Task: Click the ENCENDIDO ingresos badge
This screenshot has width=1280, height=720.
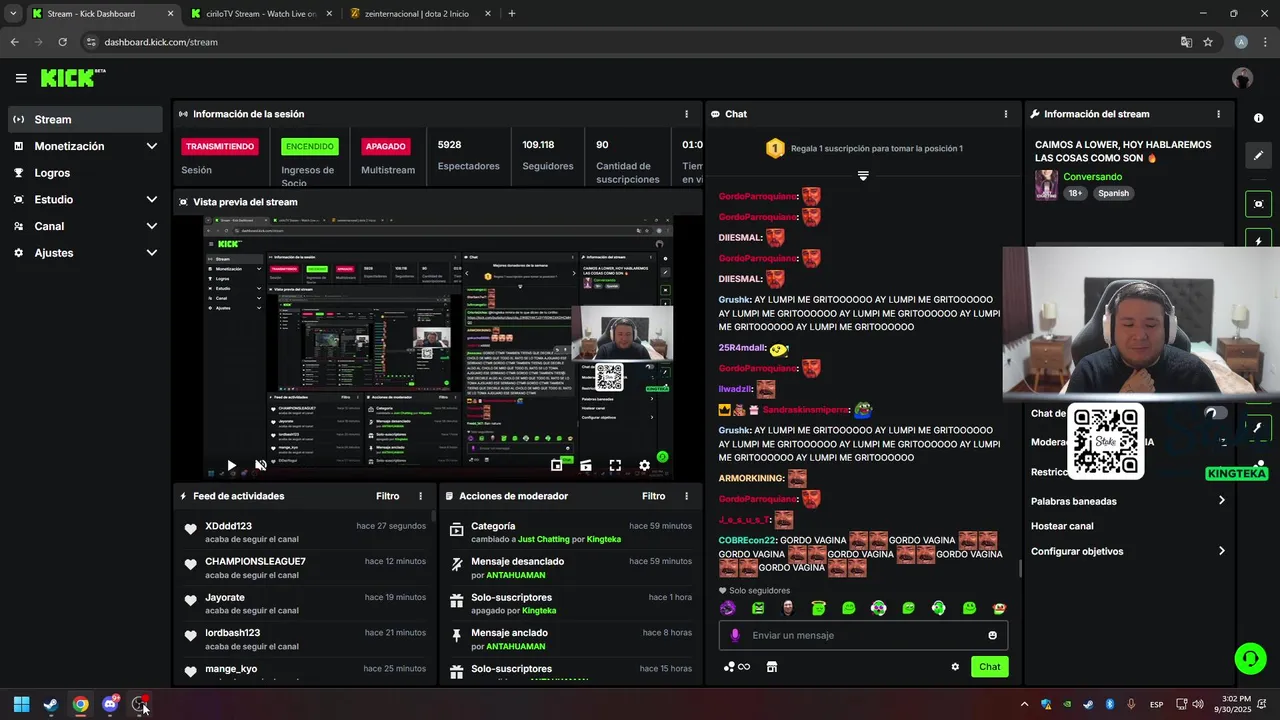Action: click(x=310, y=146)
